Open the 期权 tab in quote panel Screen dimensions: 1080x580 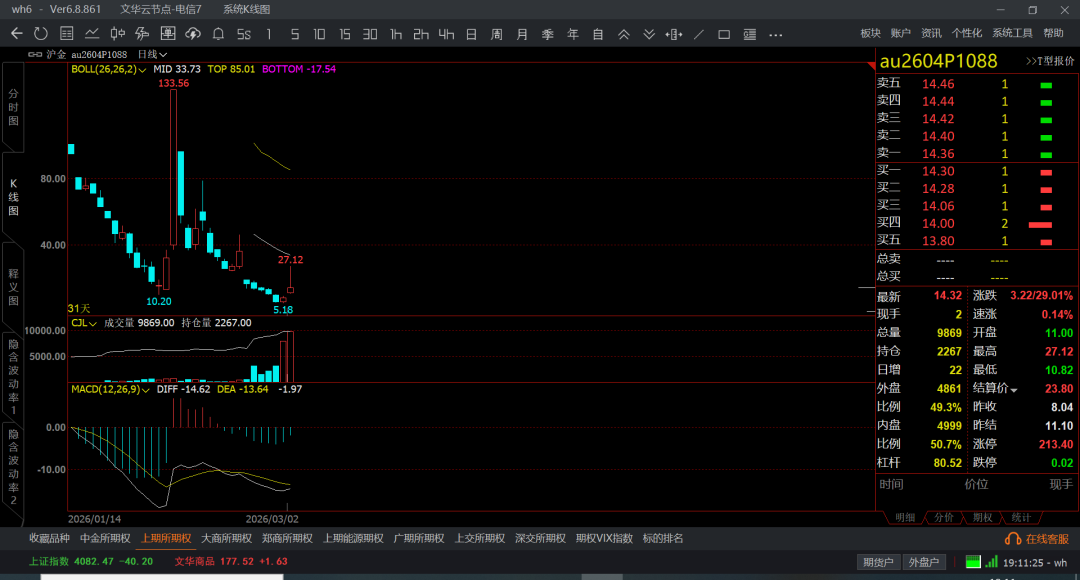click(982, 517)
